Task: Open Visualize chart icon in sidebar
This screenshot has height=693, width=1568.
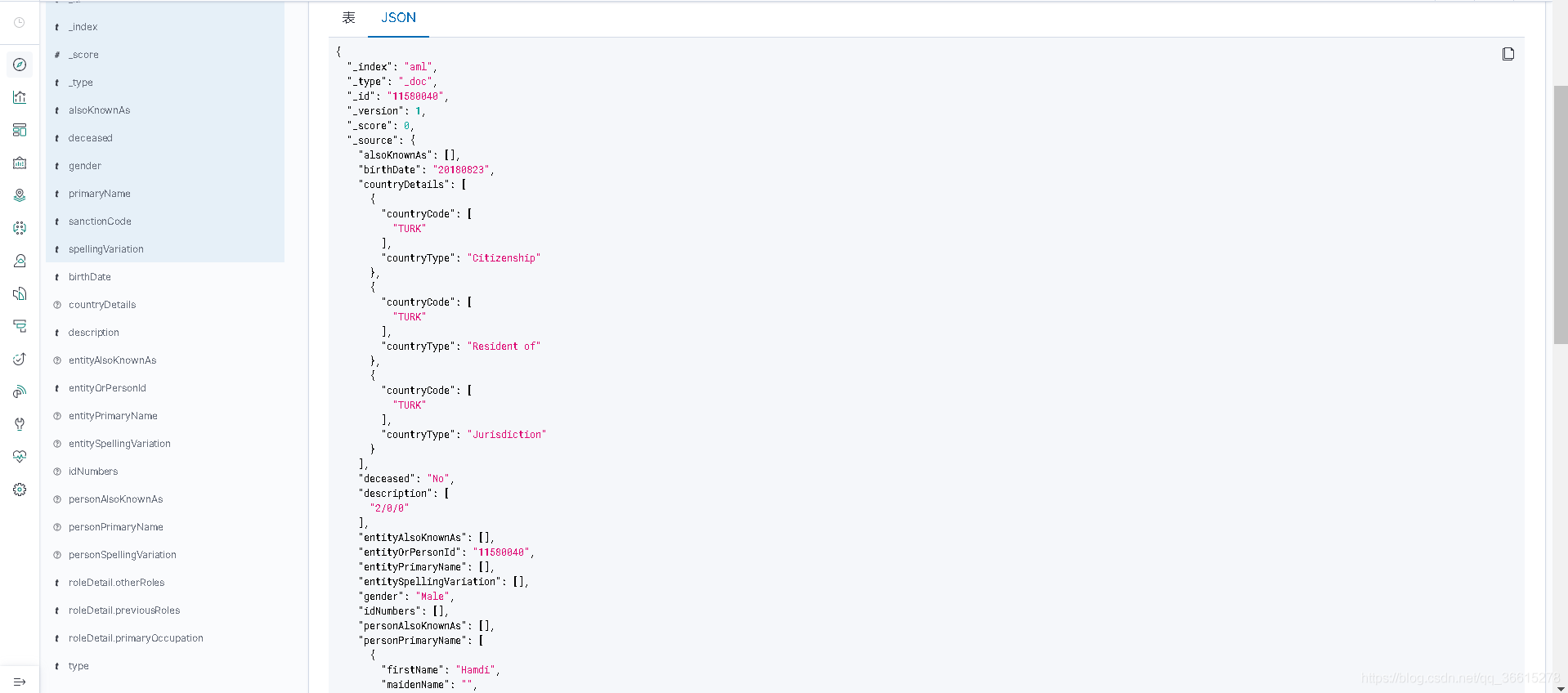Action: point(20,97)
